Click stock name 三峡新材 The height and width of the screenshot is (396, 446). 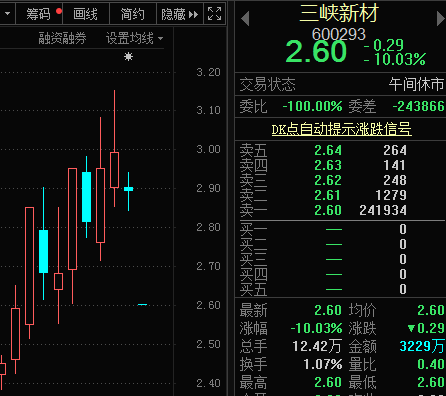339,13
